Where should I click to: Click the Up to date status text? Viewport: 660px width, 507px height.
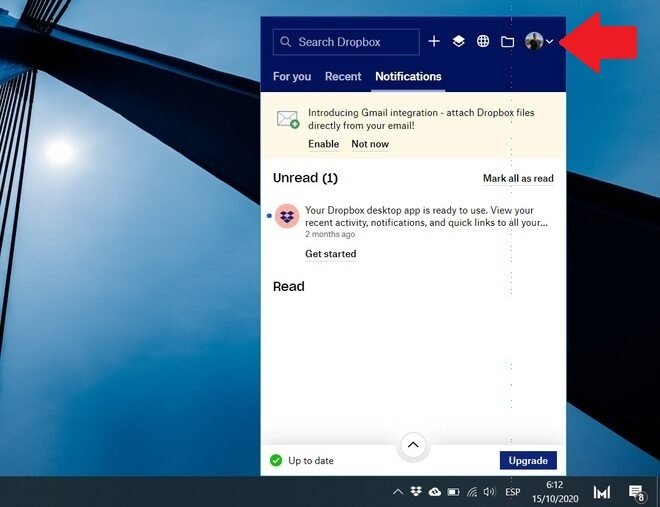pos(311,461)
